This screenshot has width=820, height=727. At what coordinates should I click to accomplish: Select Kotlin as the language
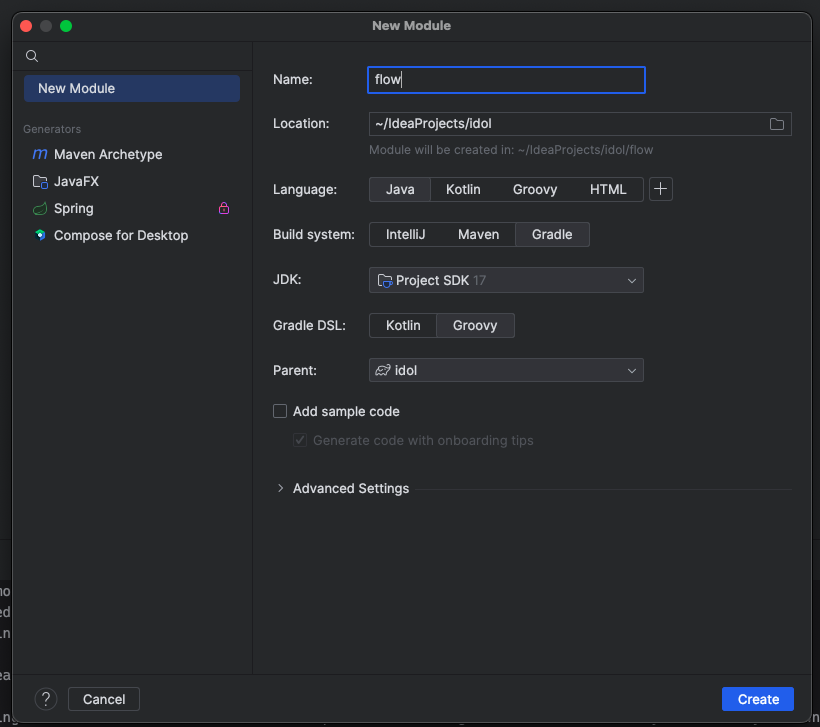point(463,189)
